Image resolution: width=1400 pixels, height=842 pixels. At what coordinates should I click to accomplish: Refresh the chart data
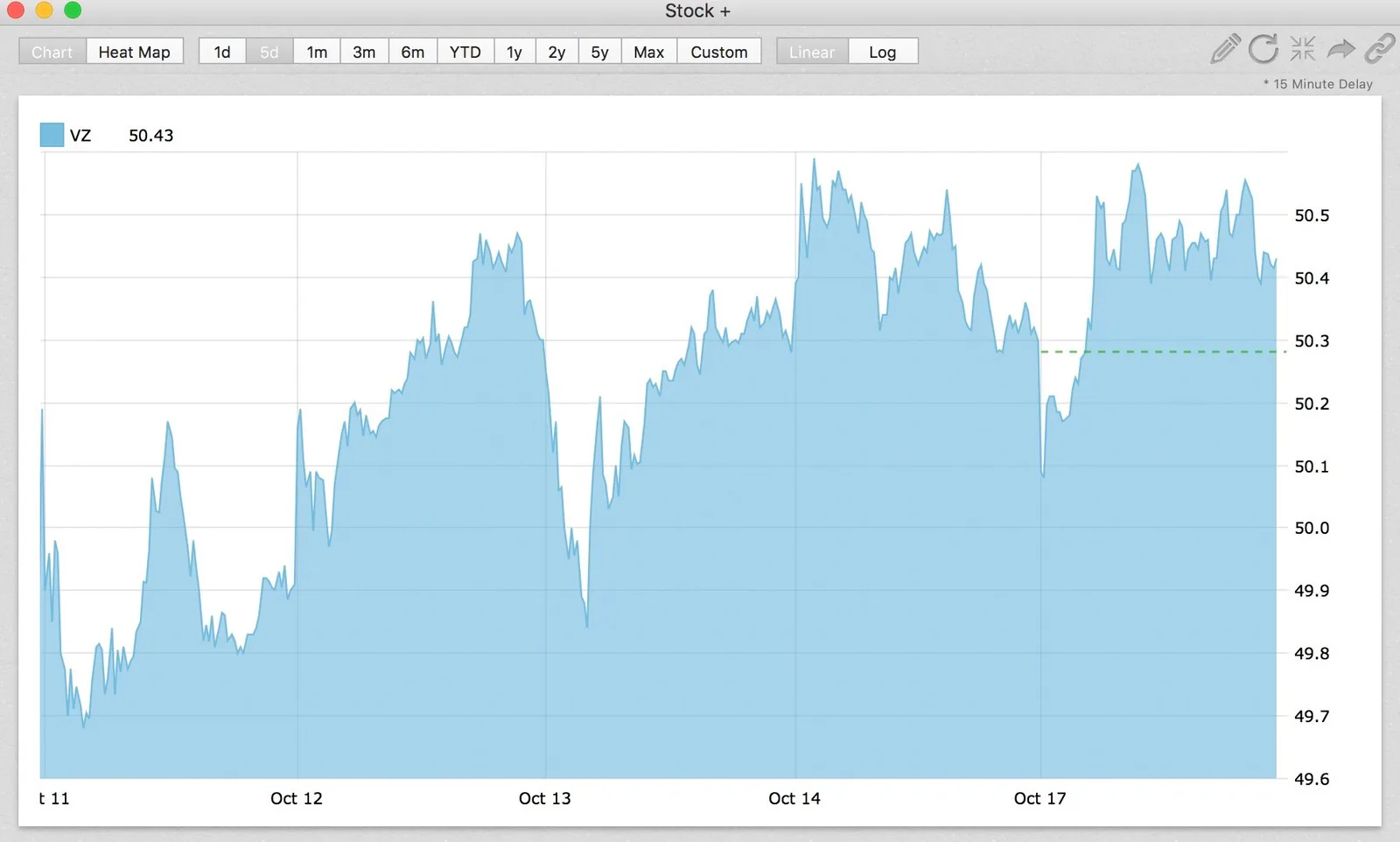coord(1263,49)
